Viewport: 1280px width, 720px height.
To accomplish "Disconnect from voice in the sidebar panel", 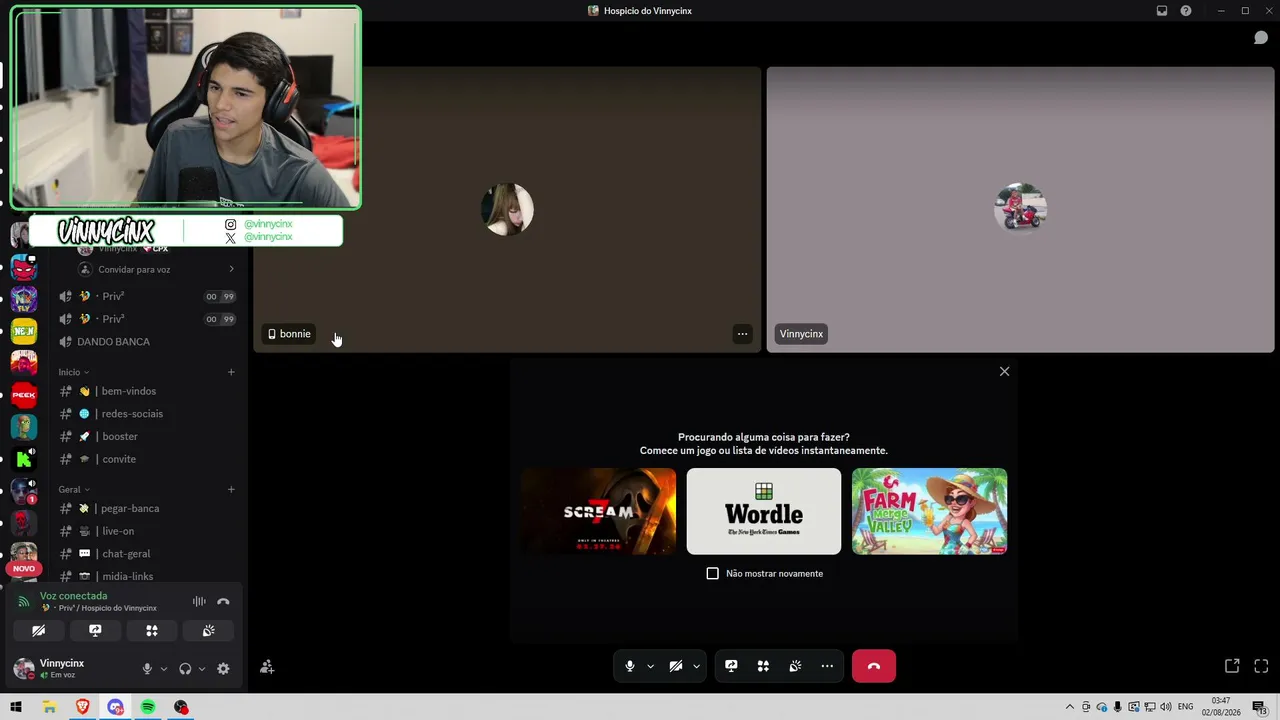I will click(223, 602).
